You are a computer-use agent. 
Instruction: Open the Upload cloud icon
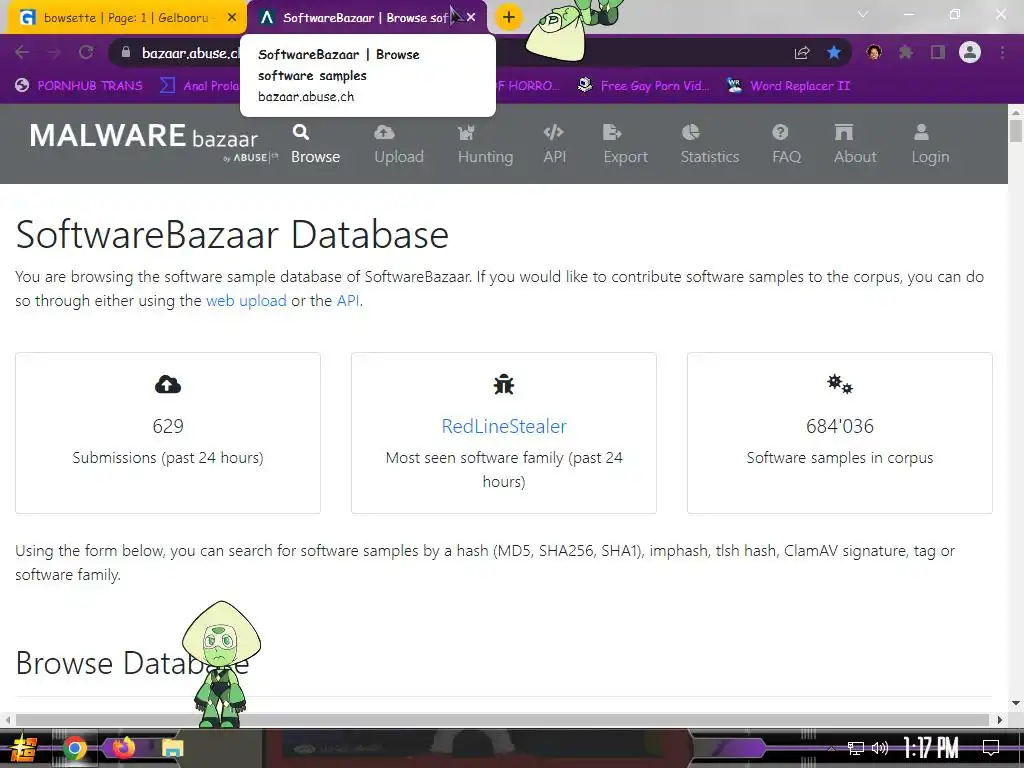point(384,133)
